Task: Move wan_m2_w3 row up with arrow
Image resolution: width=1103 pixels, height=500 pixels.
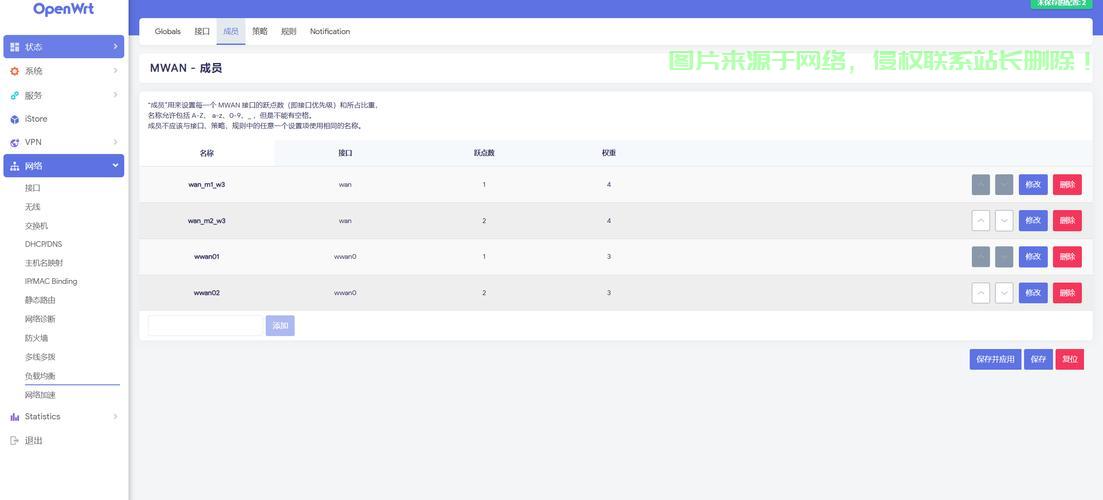Action: 981,221
